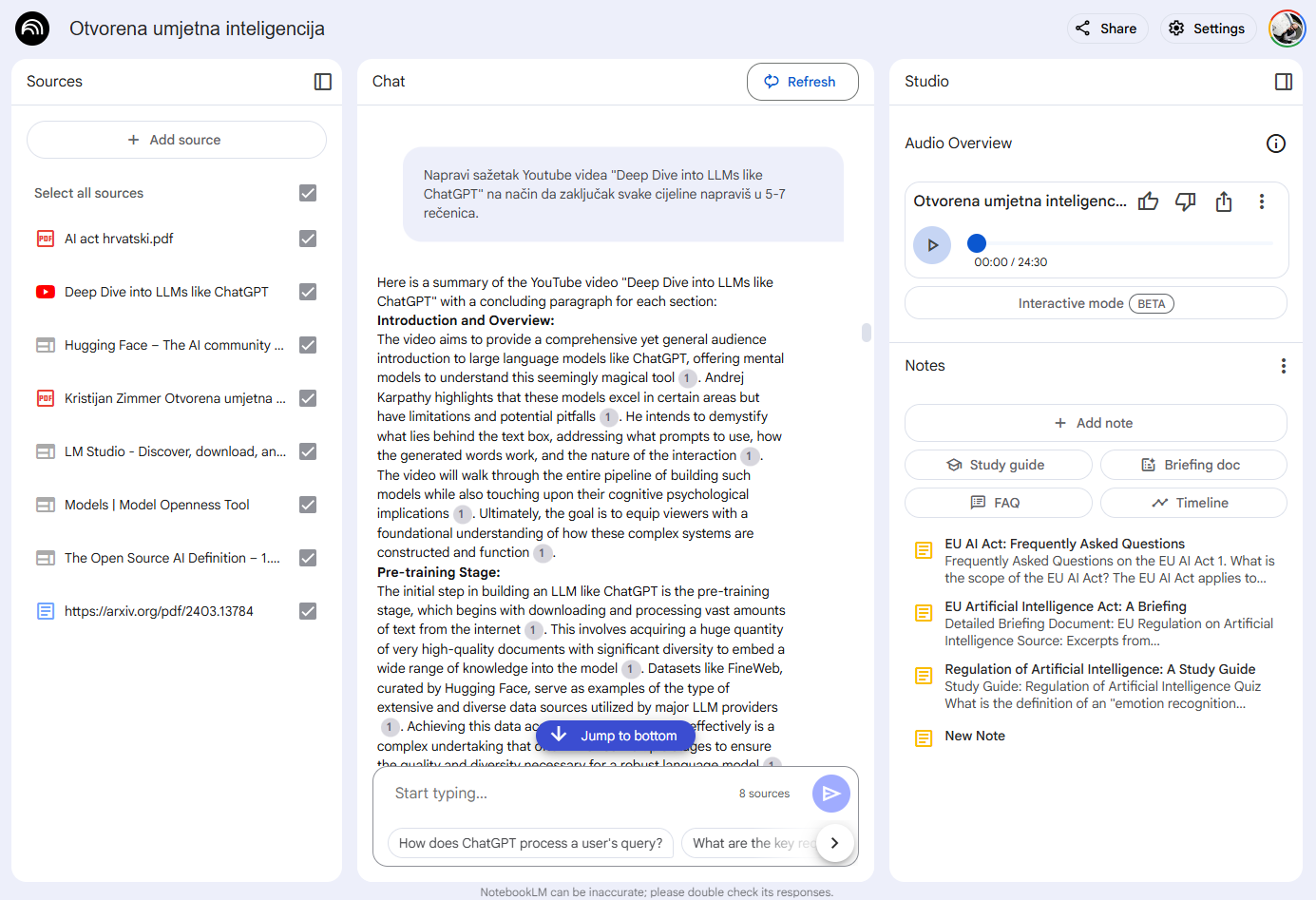The height and width of the screenshot is (900, 1316).
Task: Open the Audio Overview info icon
Action: (1275, 144)
